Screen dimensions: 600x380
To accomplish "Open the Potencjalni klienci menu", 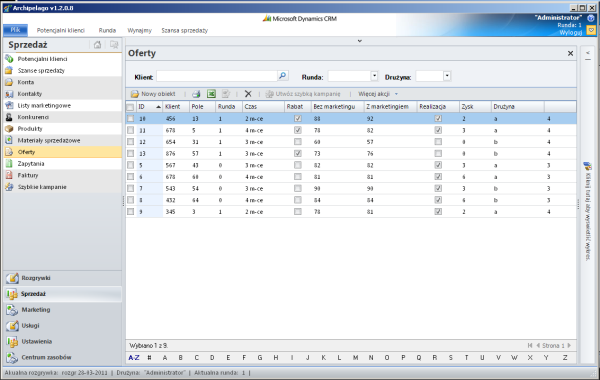I will pyautogui.click(x=60, y=30).
